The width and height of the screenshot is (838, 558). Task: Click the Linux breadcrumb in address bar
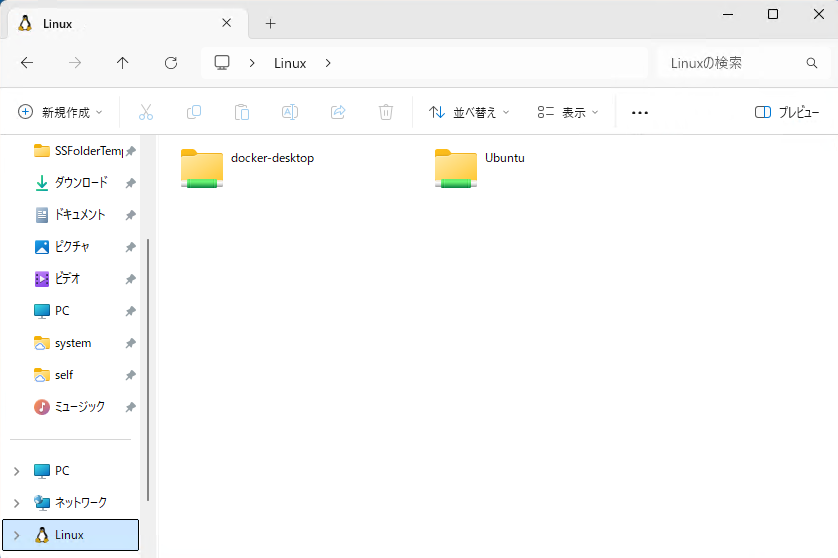pos(290,63)
